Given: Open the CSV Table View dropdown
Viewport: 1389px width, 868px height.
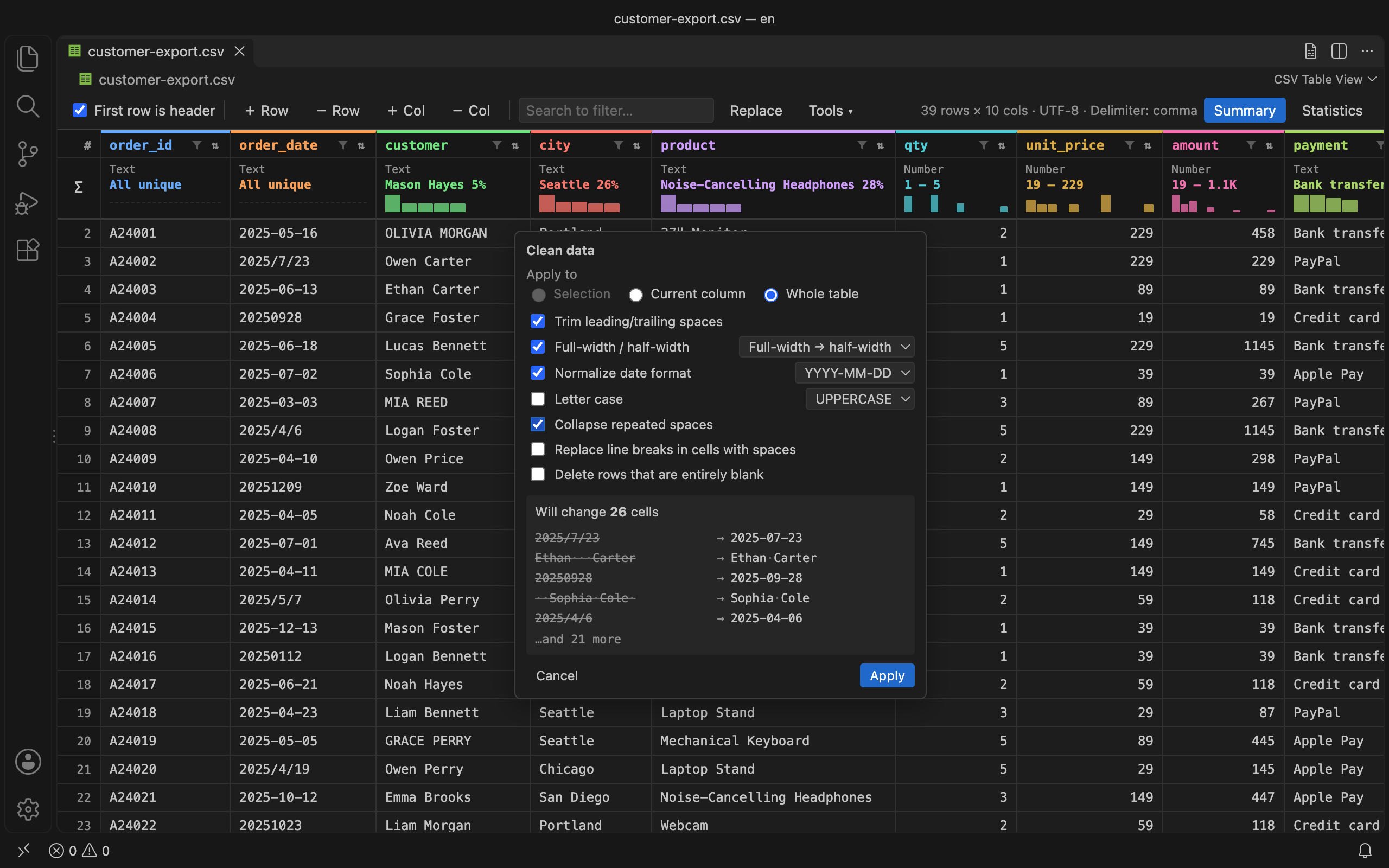Looking at the screenshot, I should [1326, 79].
